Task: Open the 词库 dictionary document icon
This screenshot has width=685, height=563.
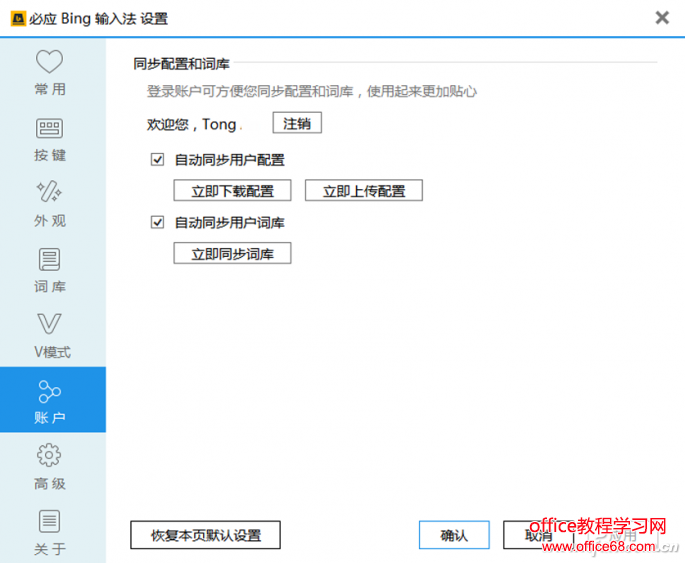Action: click(x=49, y=259)
